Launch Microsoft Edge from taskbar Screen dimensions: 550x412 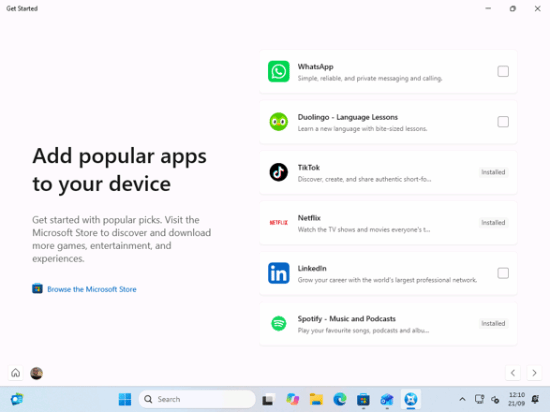pyautogui.click(x=340, y=399)
